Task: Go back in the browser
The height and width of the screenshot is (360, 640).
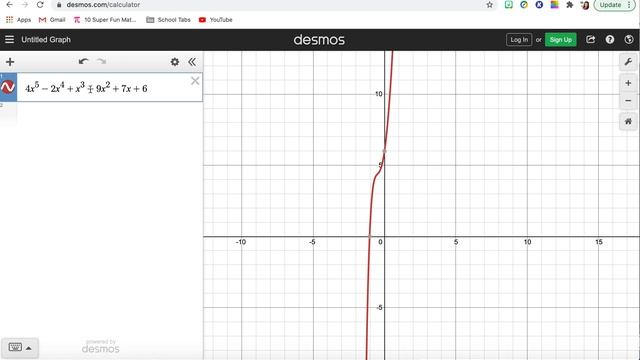Action: click(x=9, y=5)
